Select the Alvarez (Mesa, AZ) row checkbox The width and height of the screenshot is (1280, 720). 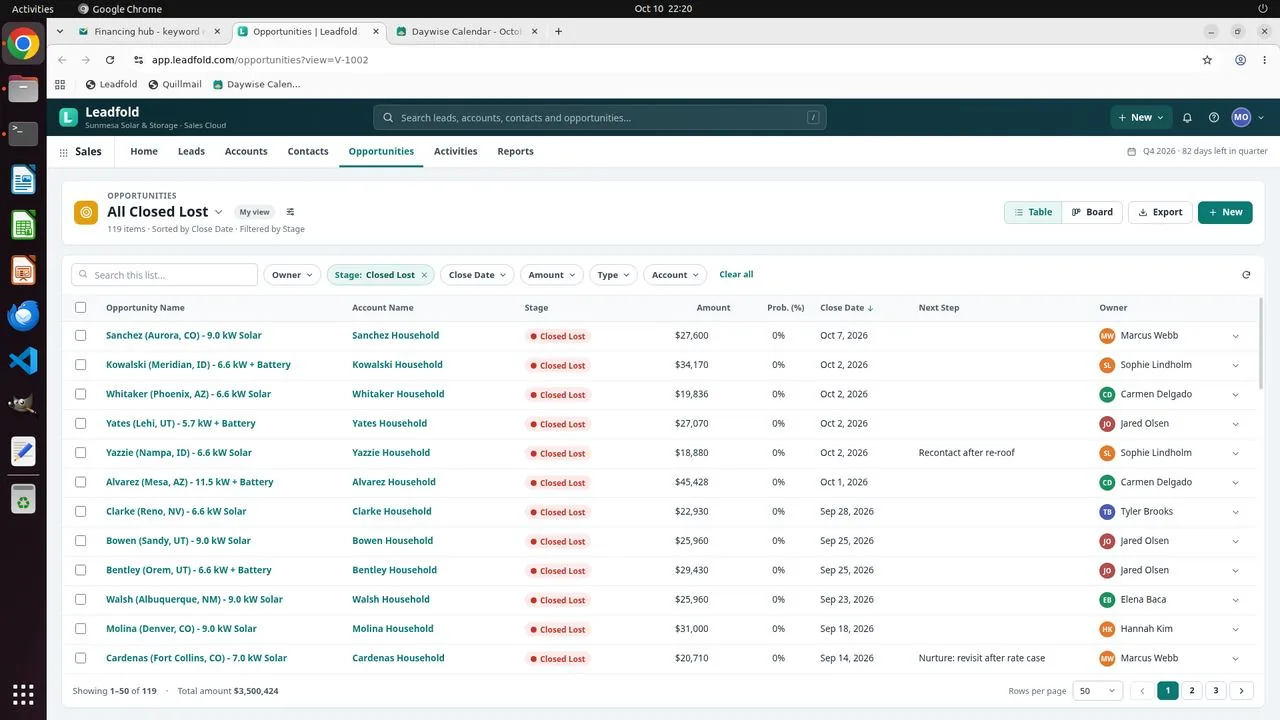81,482
